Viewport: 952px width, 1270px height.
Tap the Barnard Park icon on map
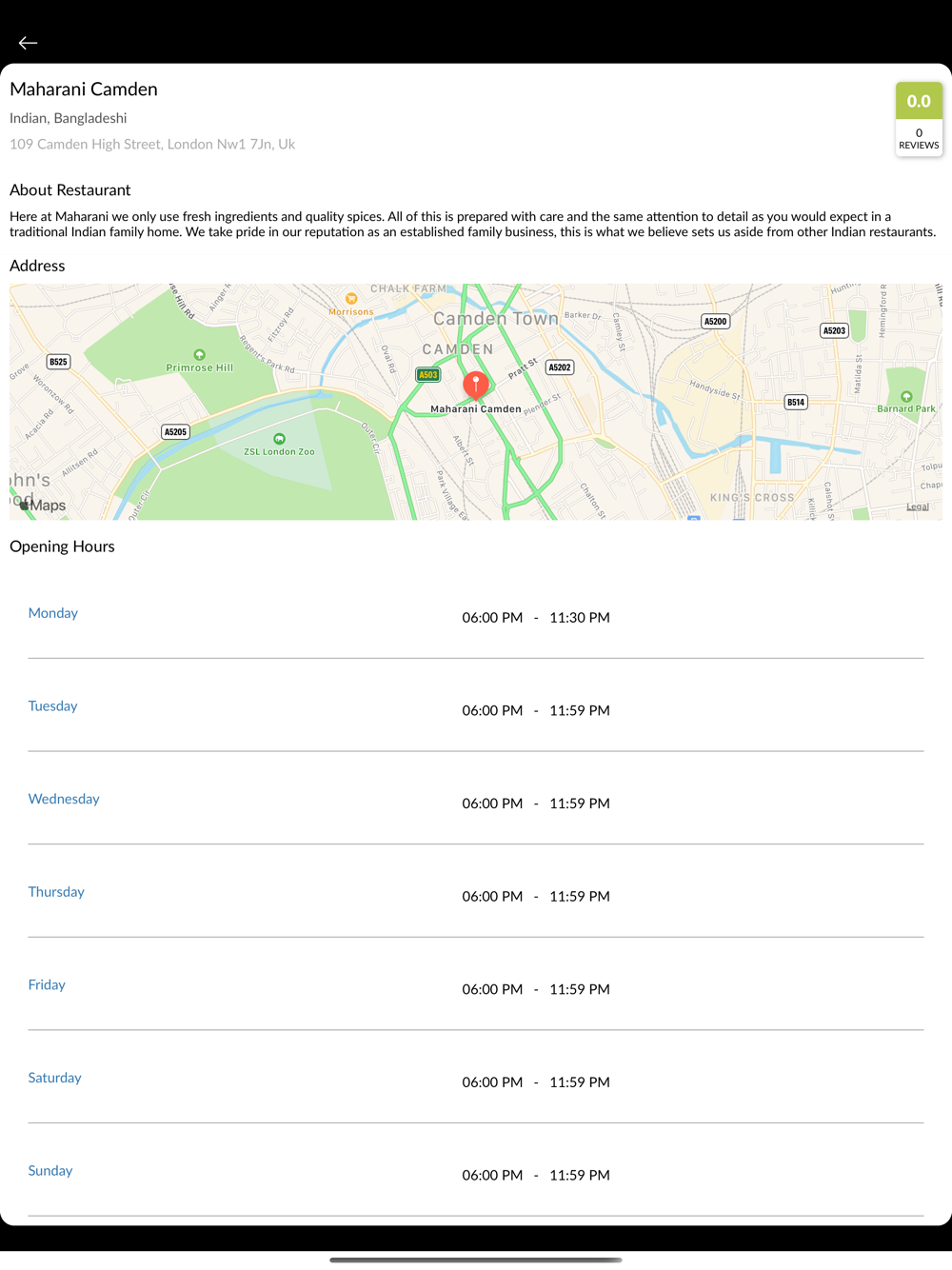pos(906,396)
